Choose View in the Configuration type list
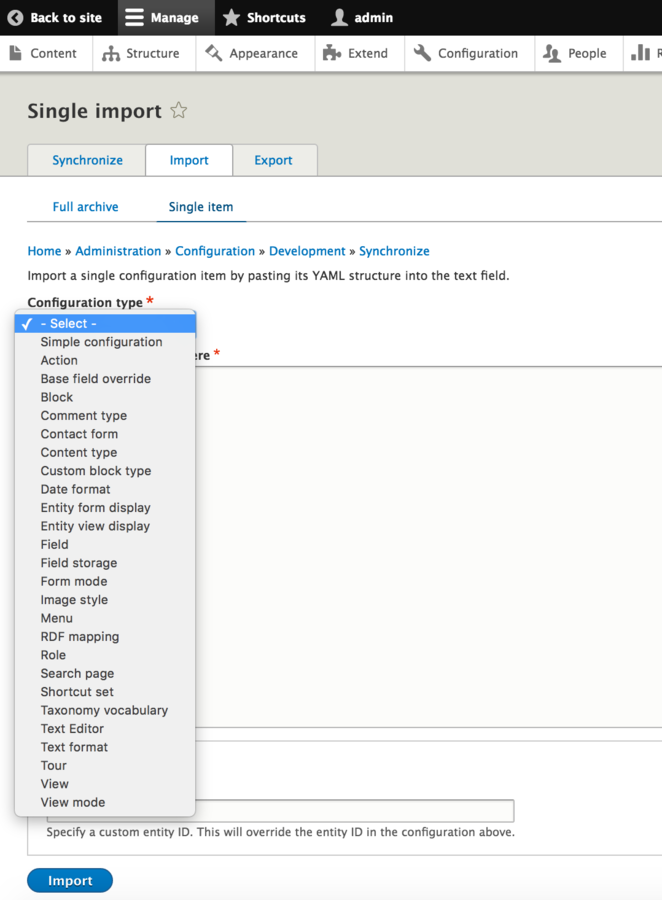 tap(54, 784)
